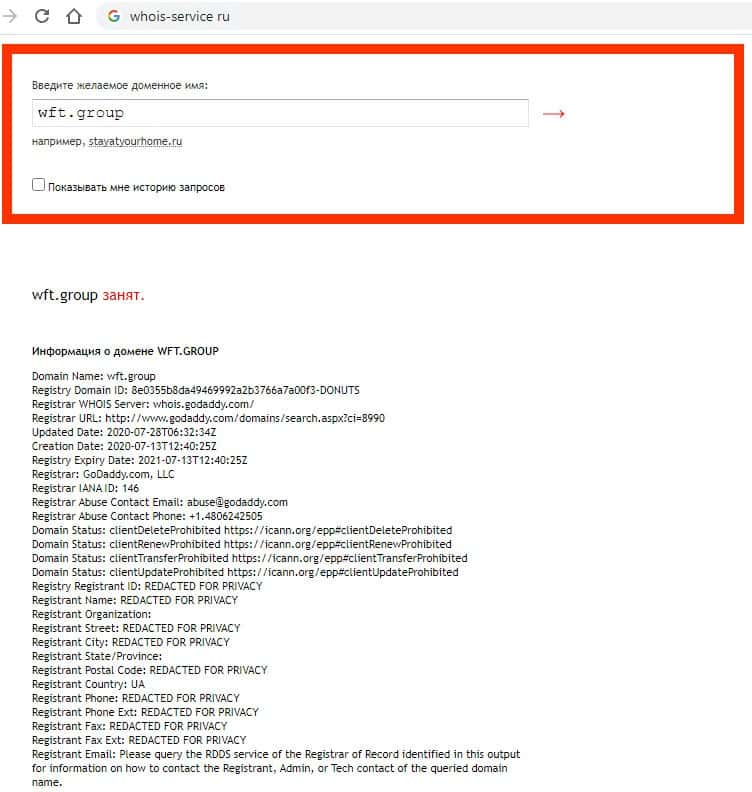This screenshot has width=752, height=792.
Task: Focus the domain name input field
Action: point(280,113)
